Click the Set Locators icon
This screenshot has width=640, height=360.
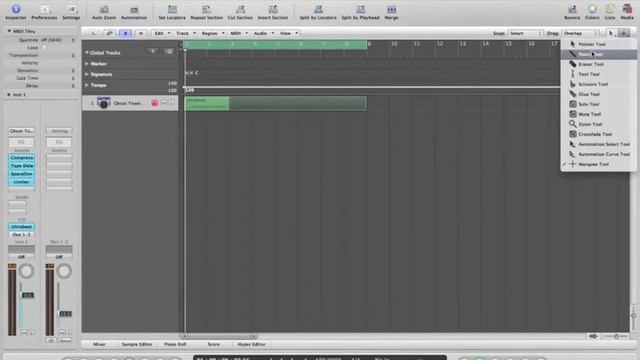(172, 12)
